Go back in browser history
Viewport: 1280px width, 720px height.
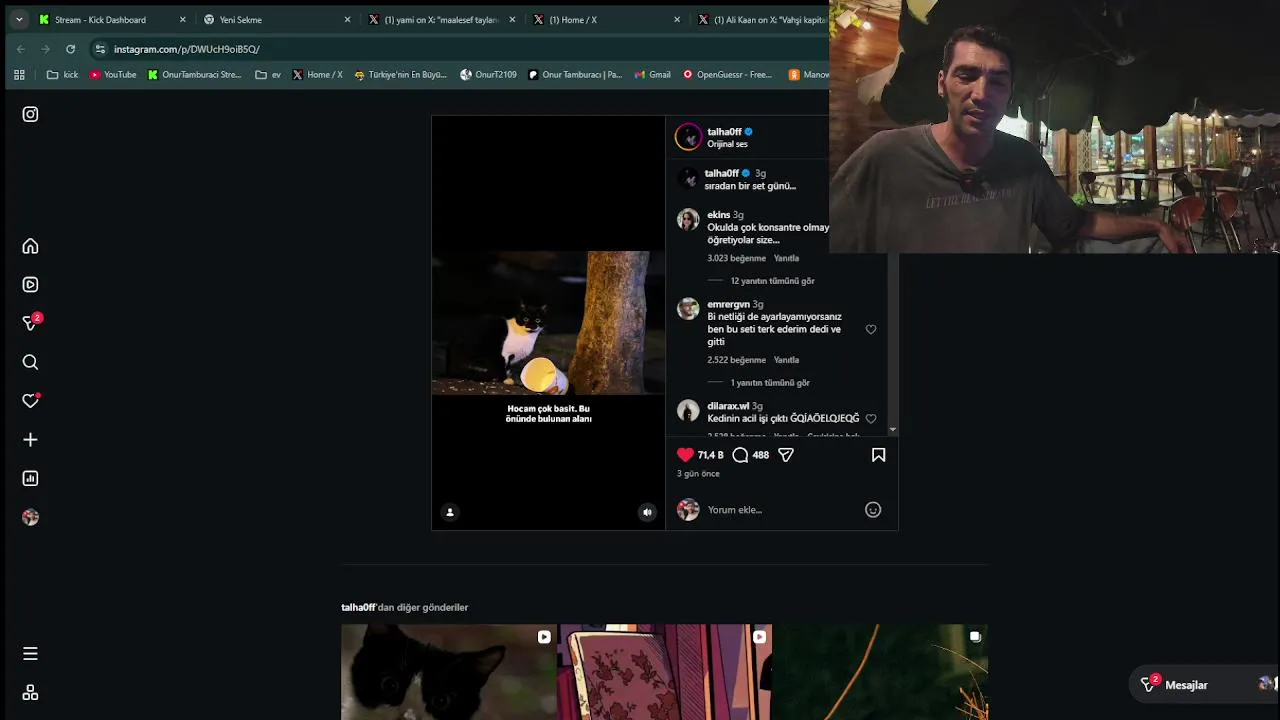coord(21,49)
